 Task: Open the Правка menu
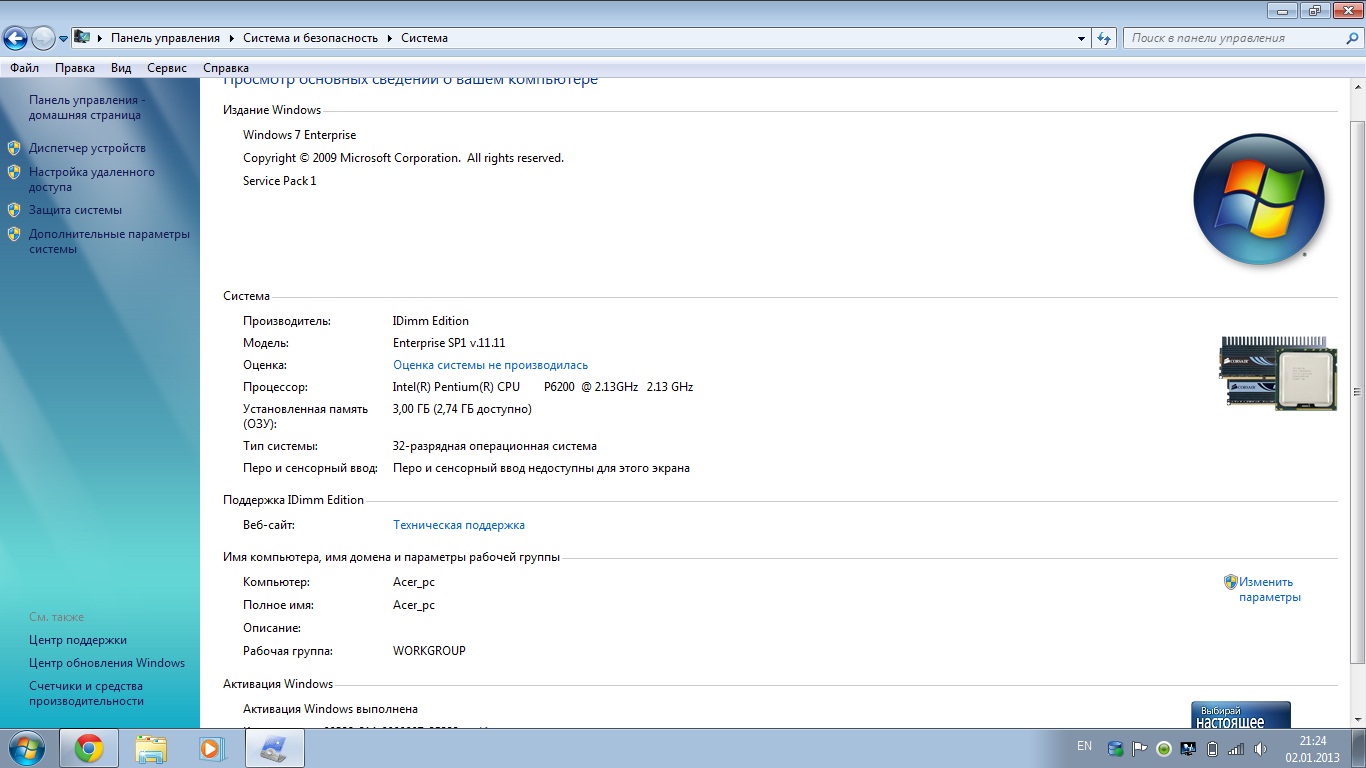pyautogui.click(x=75, y=68)
